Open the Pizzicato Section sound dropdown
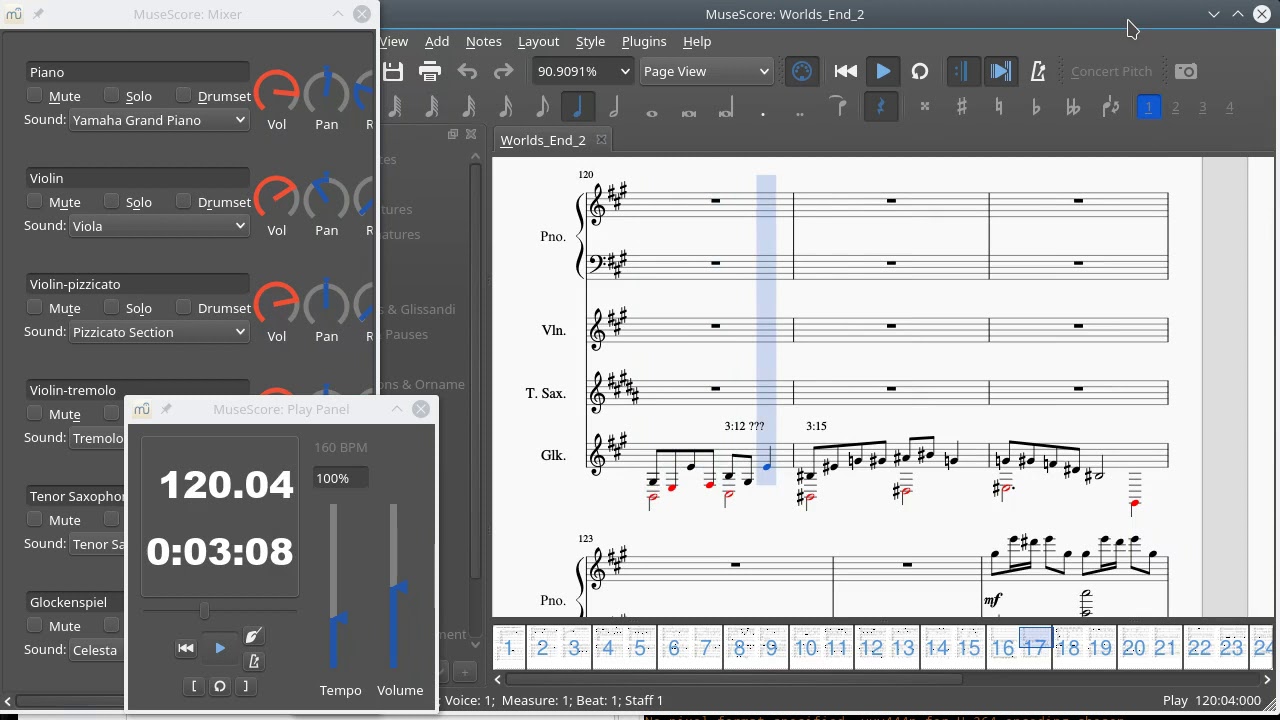1280x720 pixels. tap(159, 332)
